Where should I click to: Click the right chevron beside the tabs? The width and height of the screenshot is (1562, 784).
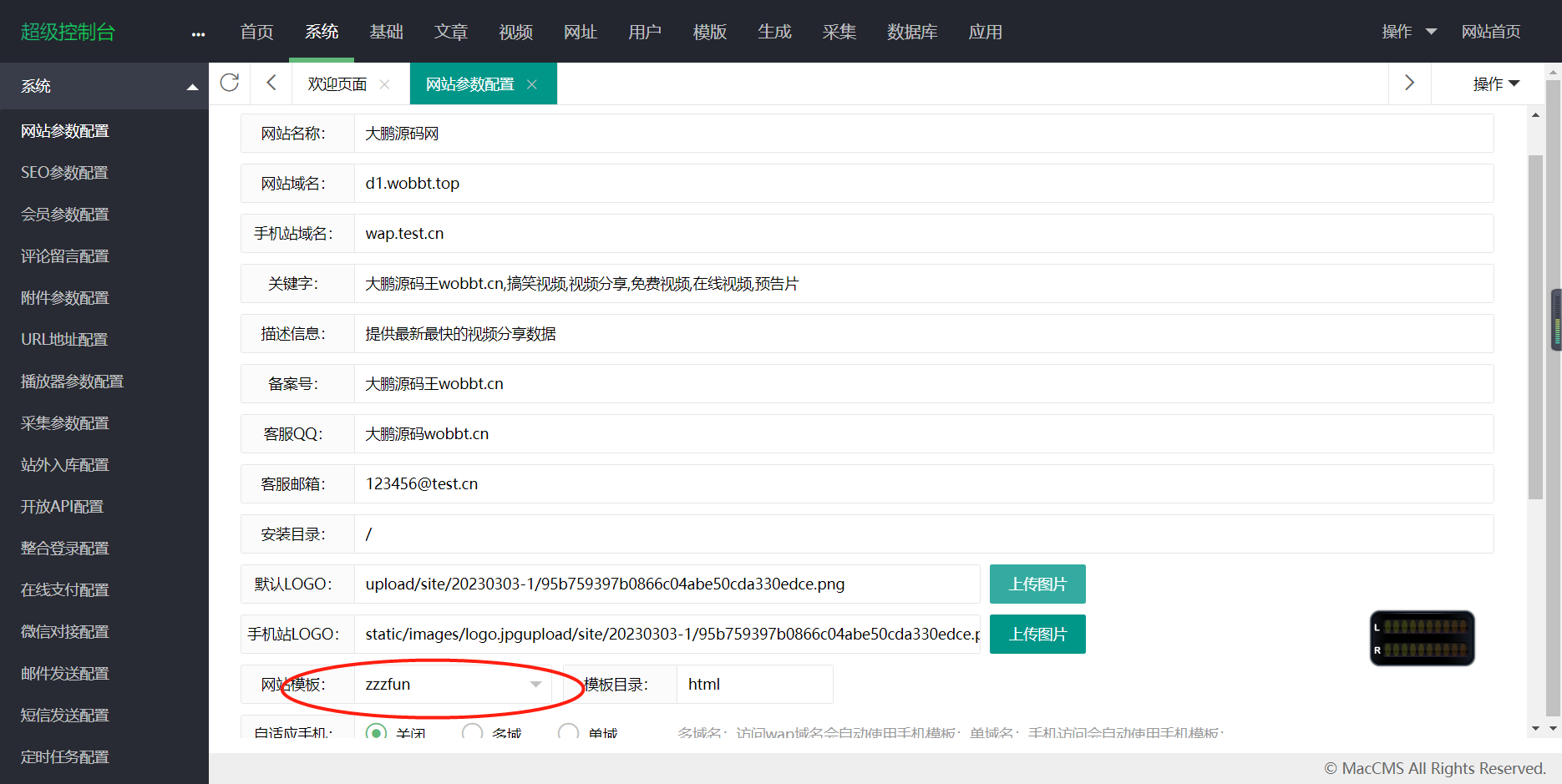[x=1409, y=83]
